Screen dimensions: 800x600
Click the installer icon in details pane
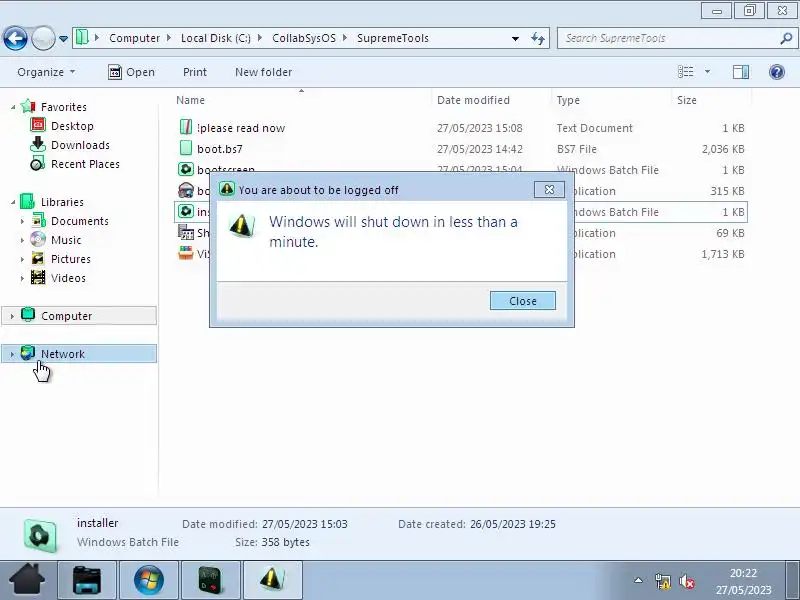click(40, 535)
